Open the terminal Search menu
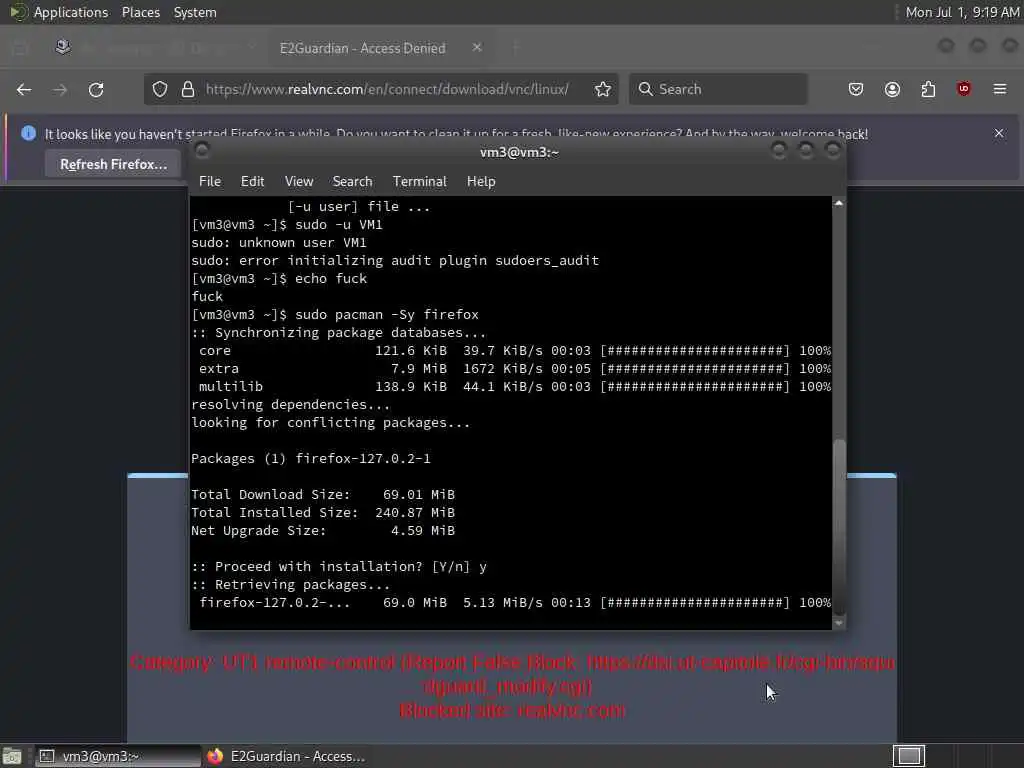 click(352, 182)
